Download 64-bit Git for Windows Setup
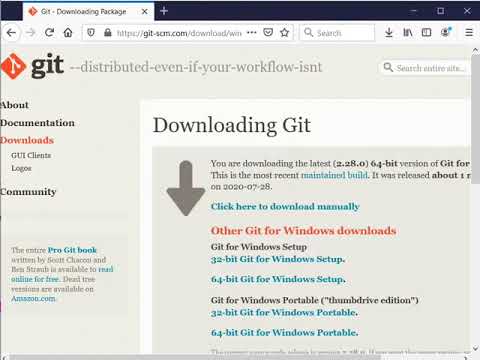Viewport: 480px width, 360px height. click(278, 279)
